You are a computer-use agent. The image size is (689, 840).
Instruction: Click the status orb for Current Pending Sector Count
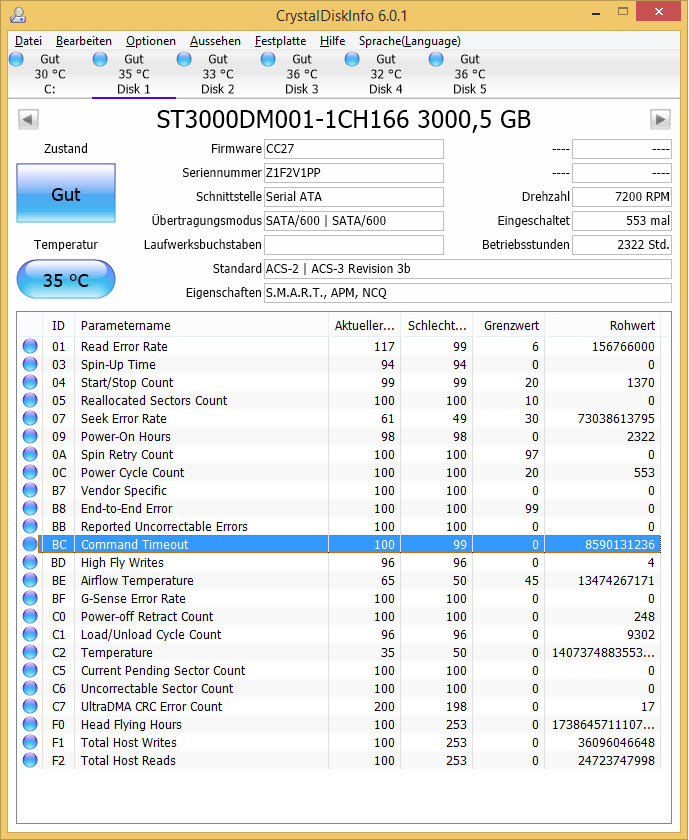(30, 671)
